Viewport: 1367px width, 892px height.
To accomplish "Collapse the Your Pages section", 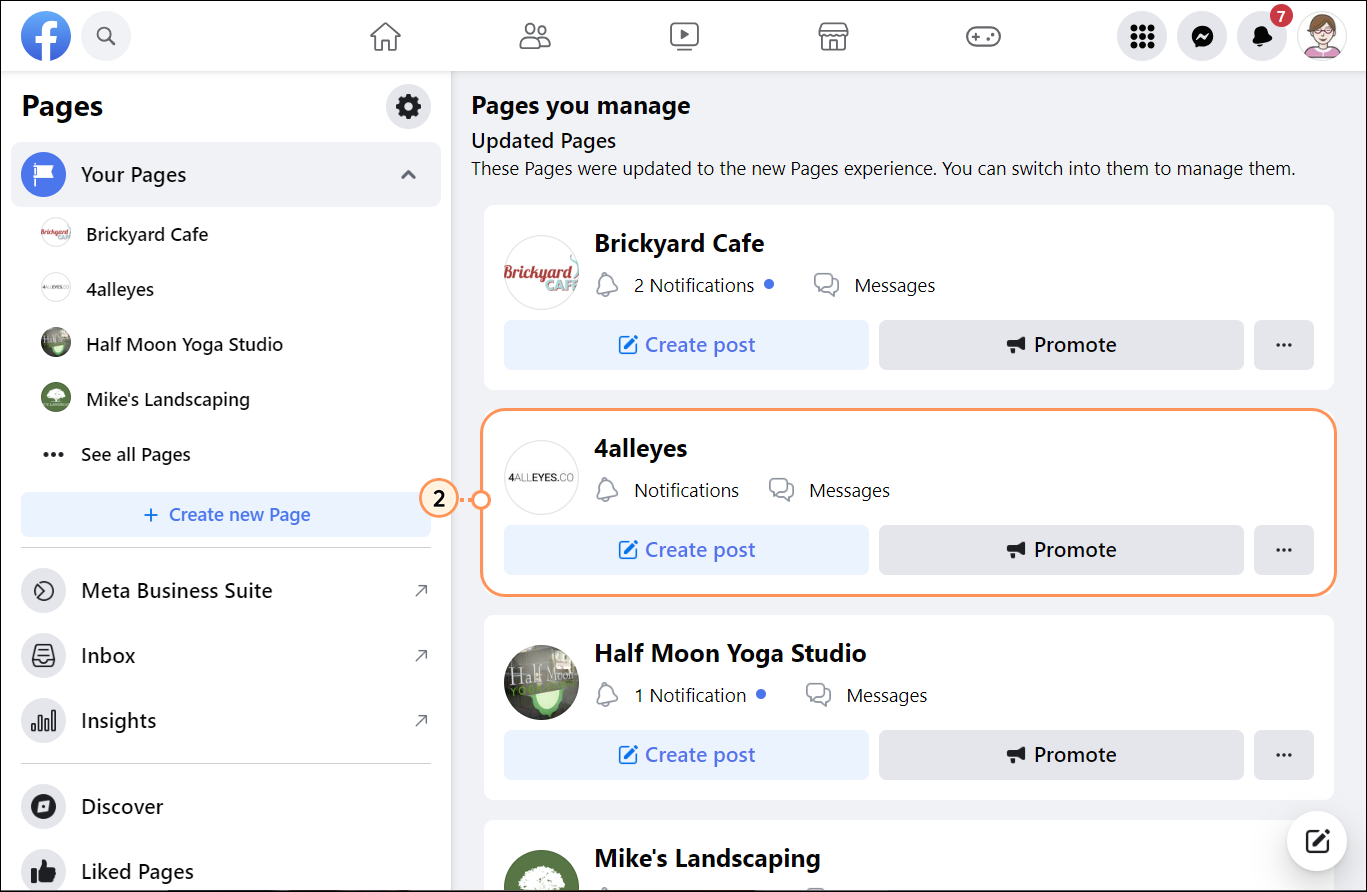I will pos(408,175).
